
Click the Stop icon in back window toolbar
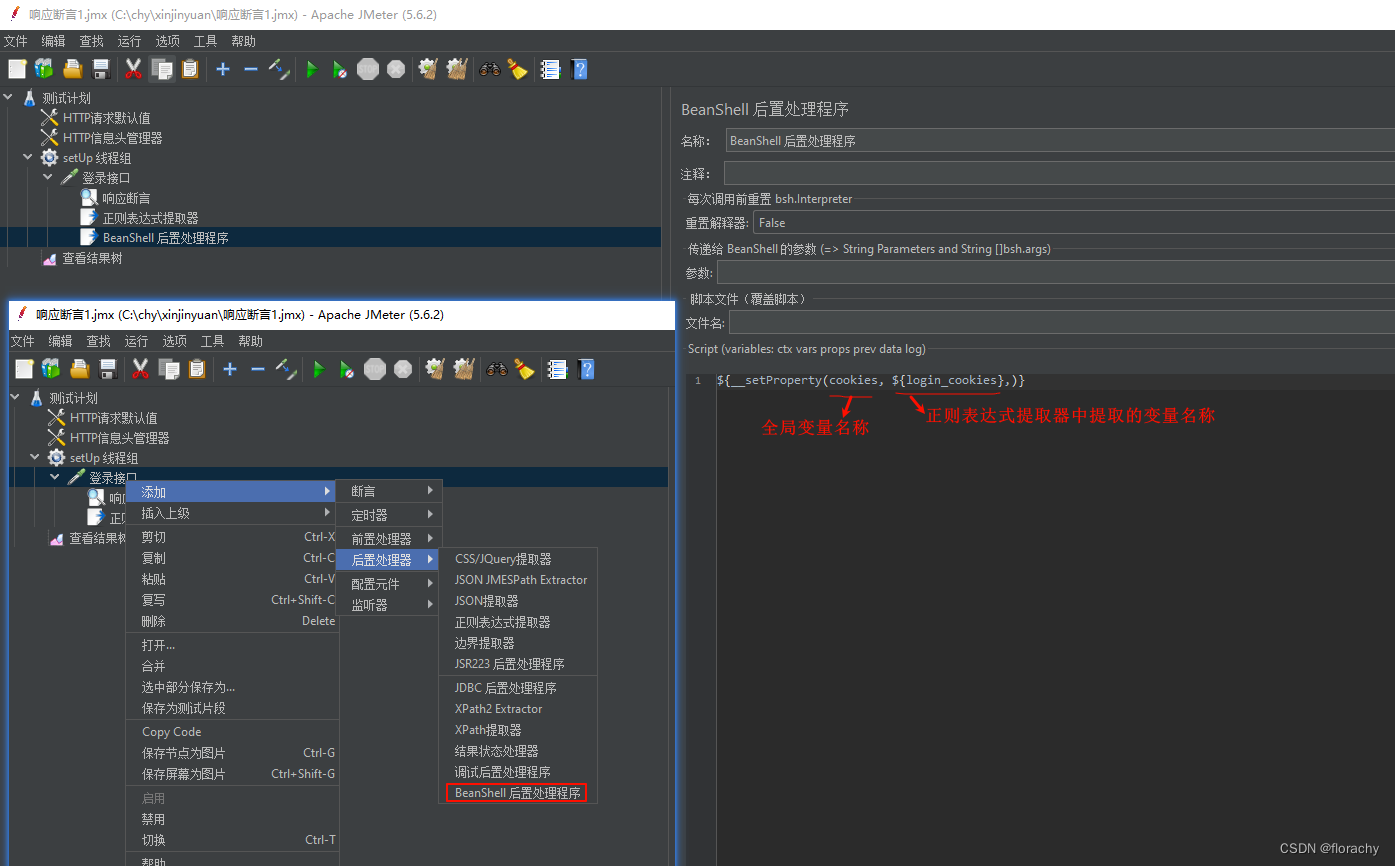(x=368, y=69)
